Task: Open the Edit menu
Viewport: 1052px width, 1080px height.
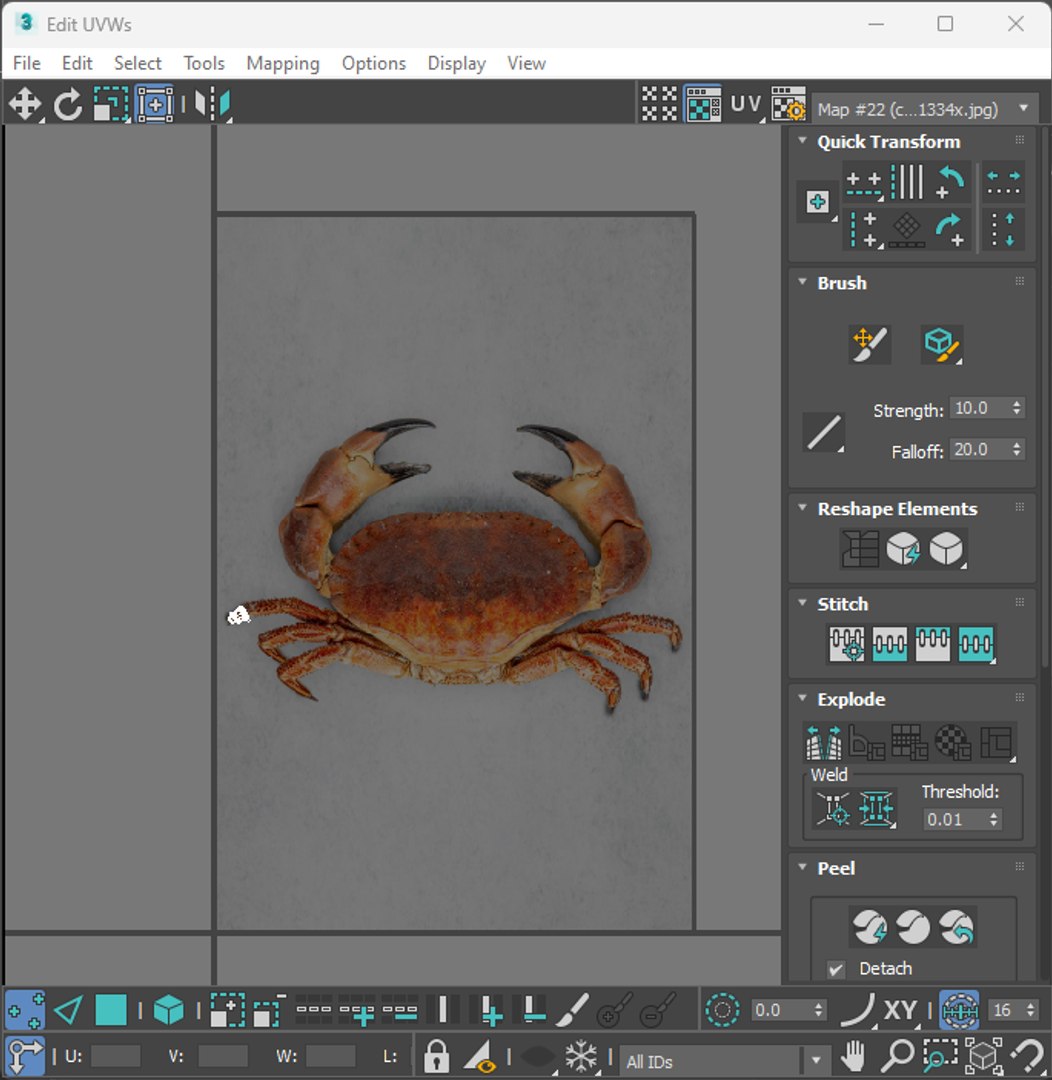Action: 77,63
